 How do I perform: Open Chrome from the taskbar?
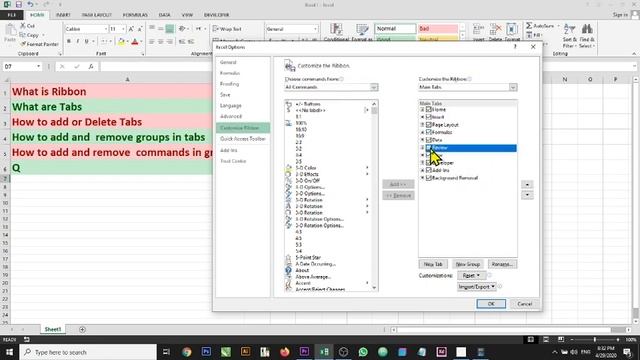tap(187, 351)
